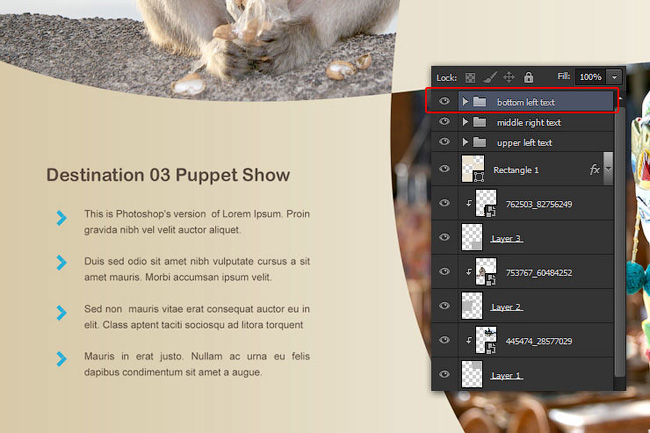The image size is (650, 433).
Task: Select the 'upper left text' layer name
Action: [x=524, y=143]
